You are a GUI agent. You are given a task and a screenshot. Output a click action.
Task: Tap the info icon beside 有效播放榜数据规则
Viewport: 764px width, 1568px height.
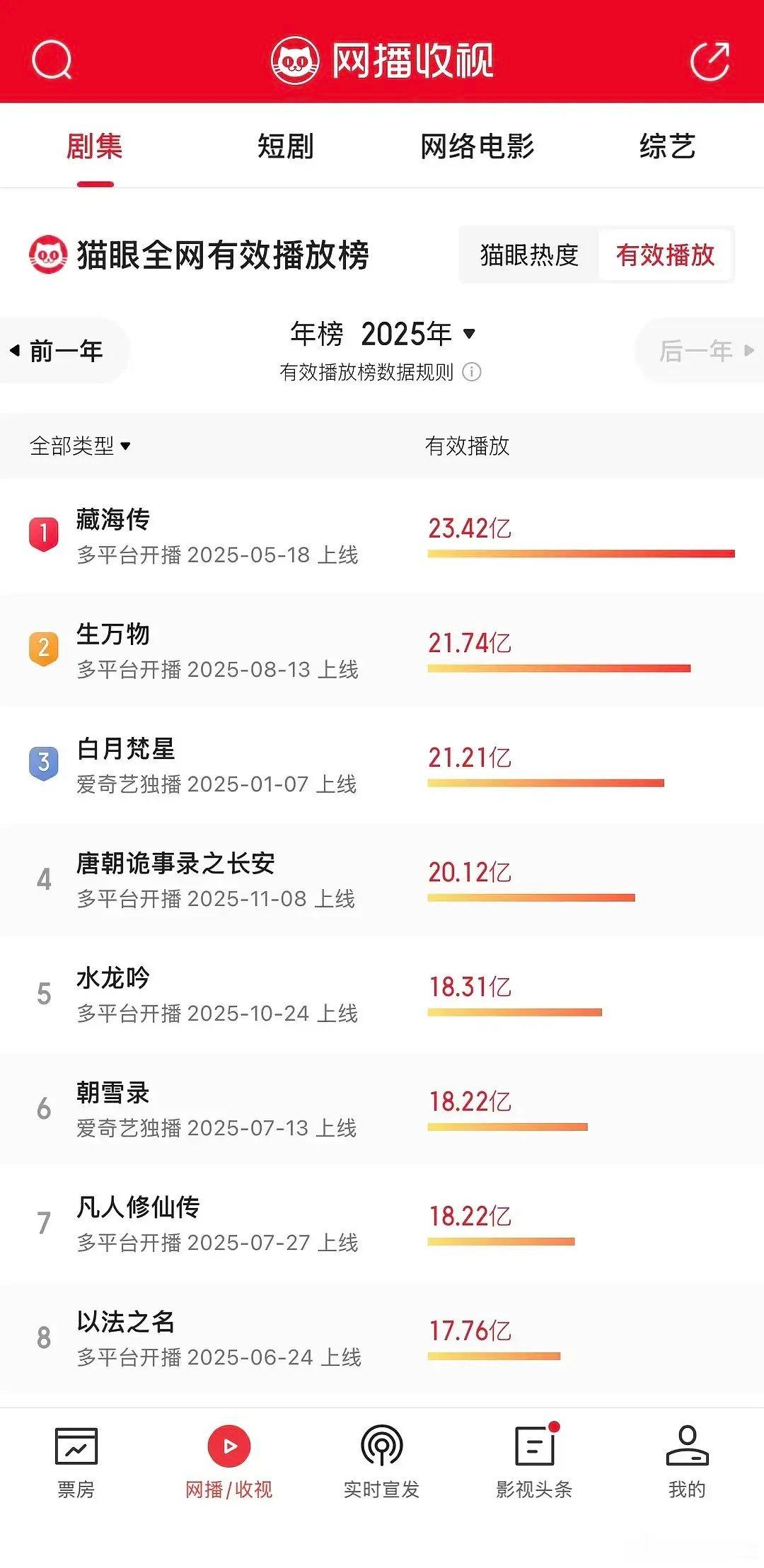click(472, 372)
